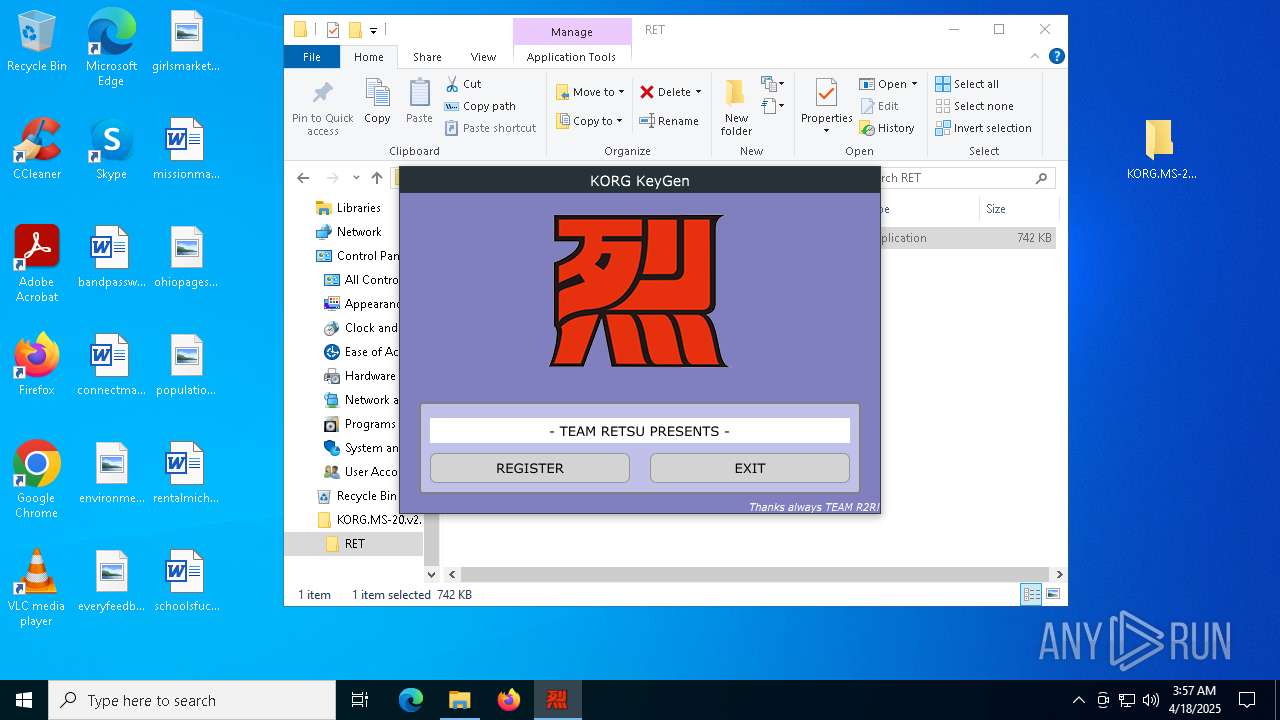Click the Firefox taskbar icon
1280x720 pixels.
(x=509, y=700)
